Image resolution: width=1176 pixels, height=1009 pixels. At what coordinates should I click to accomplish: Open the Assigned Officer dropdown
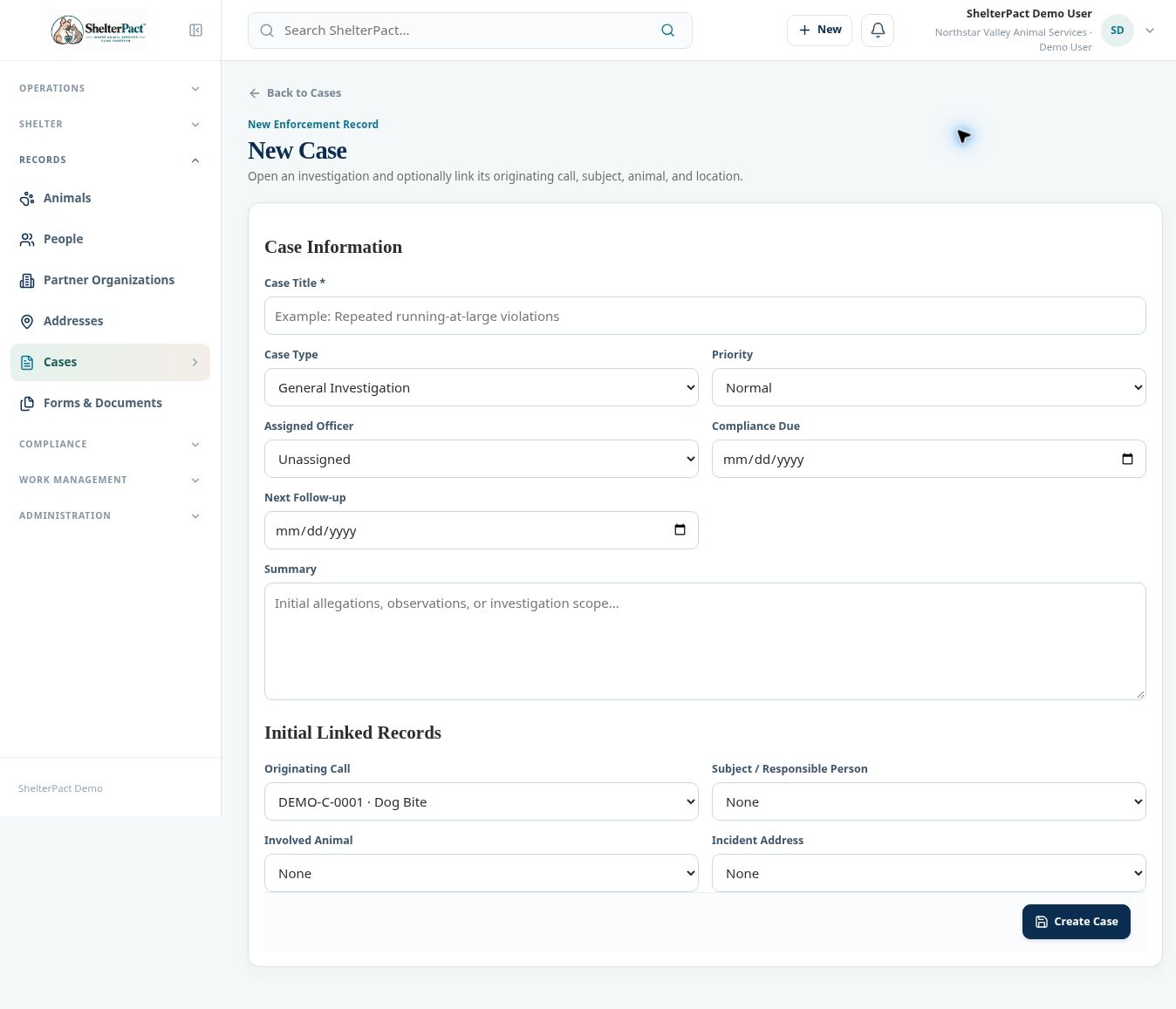pos(482,459)
